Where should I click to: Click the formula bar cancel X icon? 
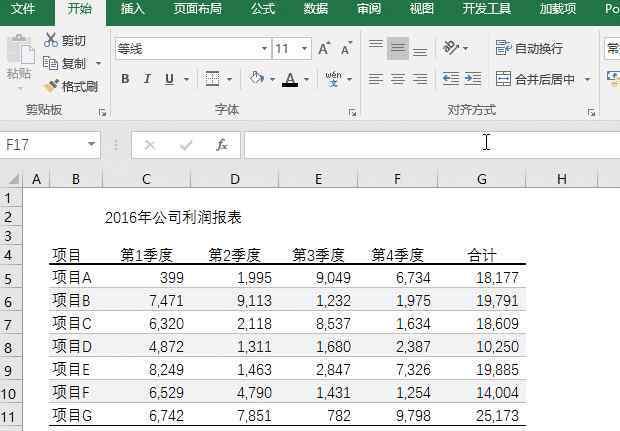[x=150, y=145]
